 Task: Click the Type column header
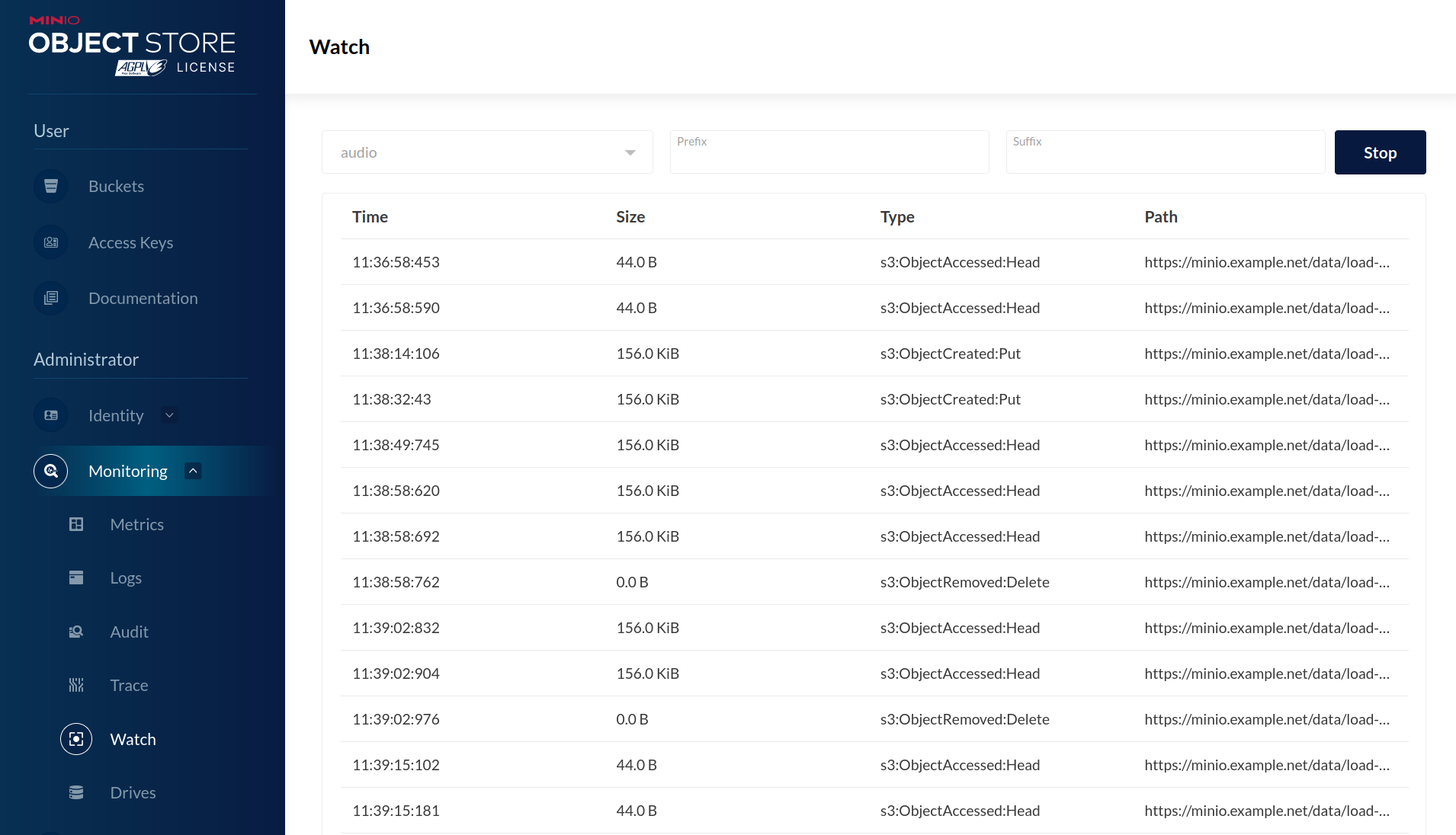(897, 217)
